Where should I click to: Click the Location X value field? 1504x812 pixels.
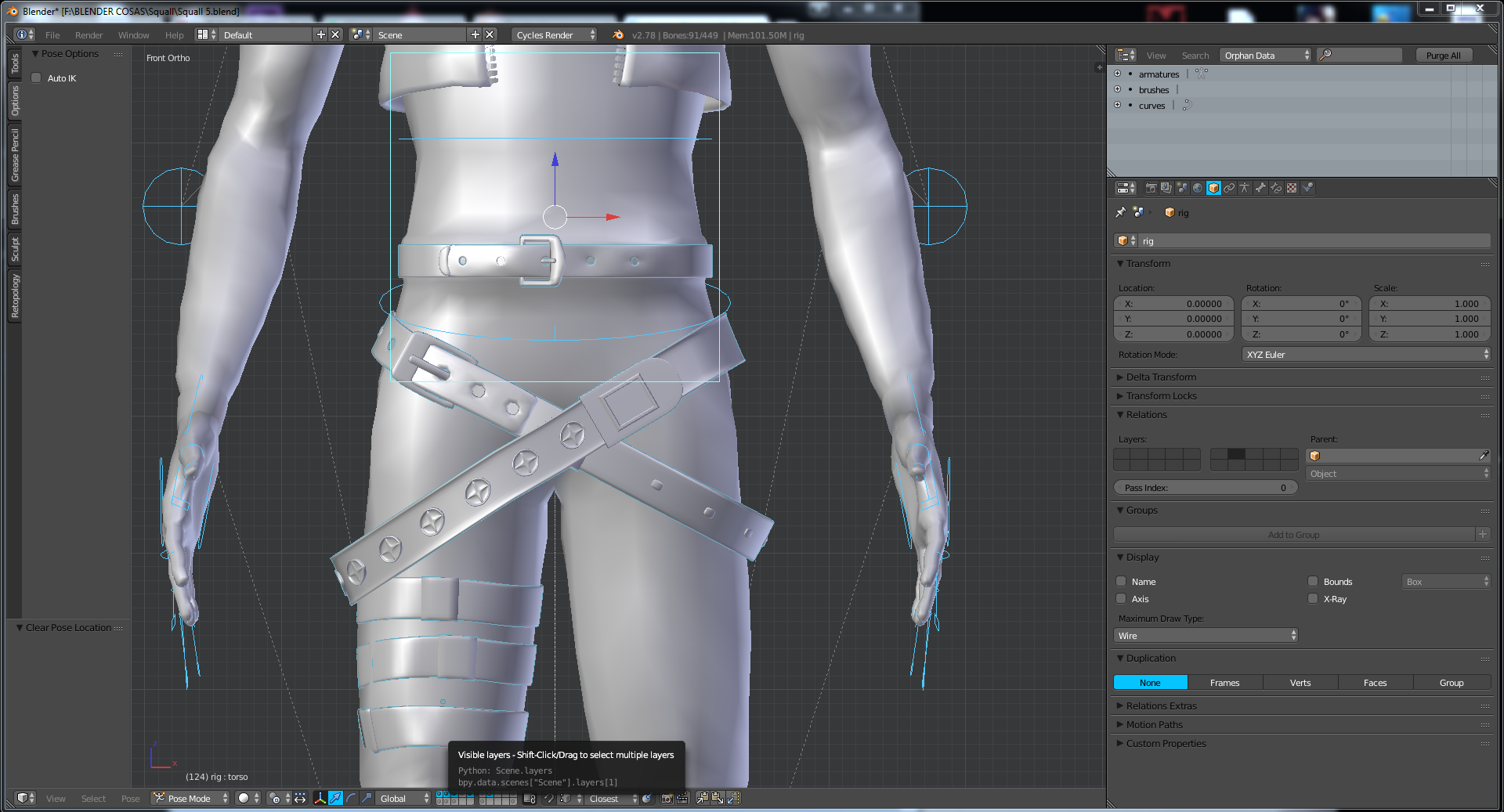[1173, 303]
